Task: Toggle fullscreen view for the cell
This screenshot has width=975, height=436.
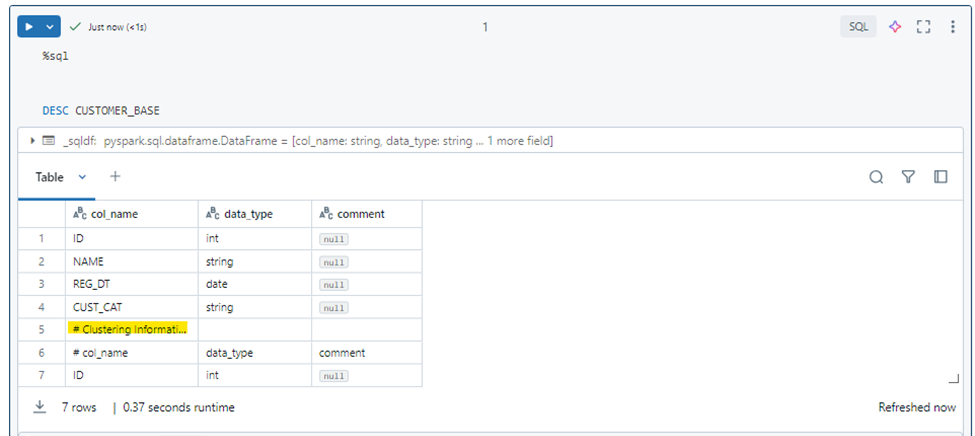Action: point(924,27)
